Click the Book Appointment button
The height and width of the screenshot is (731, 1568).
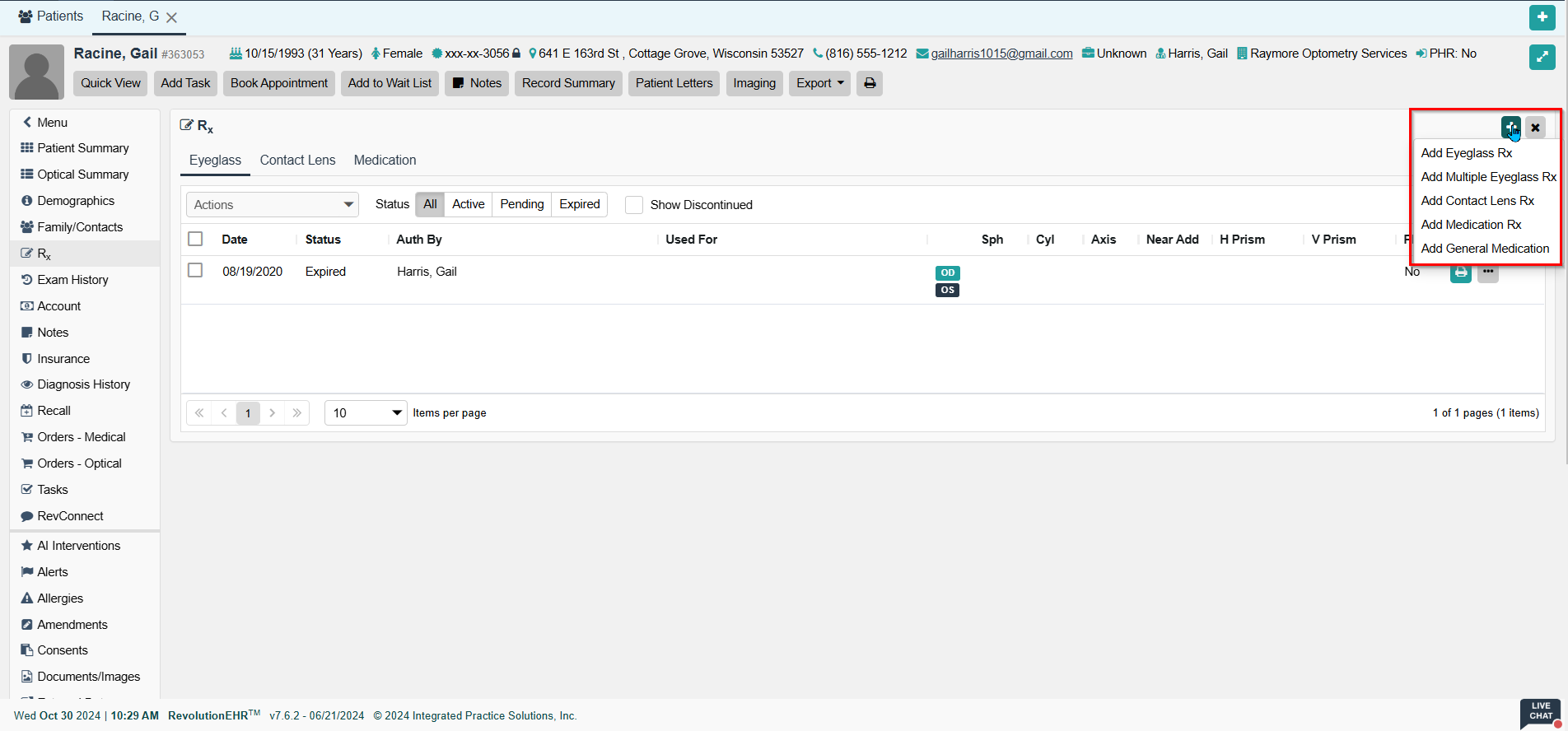click(278, 83)
